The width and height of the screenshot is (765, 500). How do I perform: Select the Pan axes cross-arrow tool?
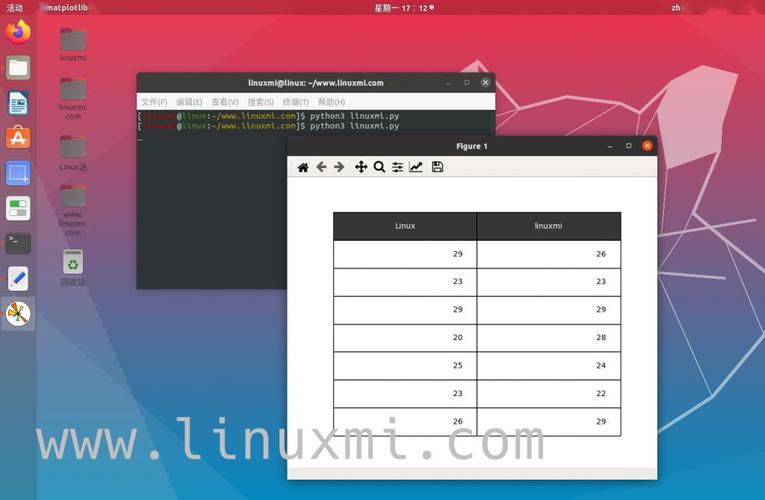361,167
